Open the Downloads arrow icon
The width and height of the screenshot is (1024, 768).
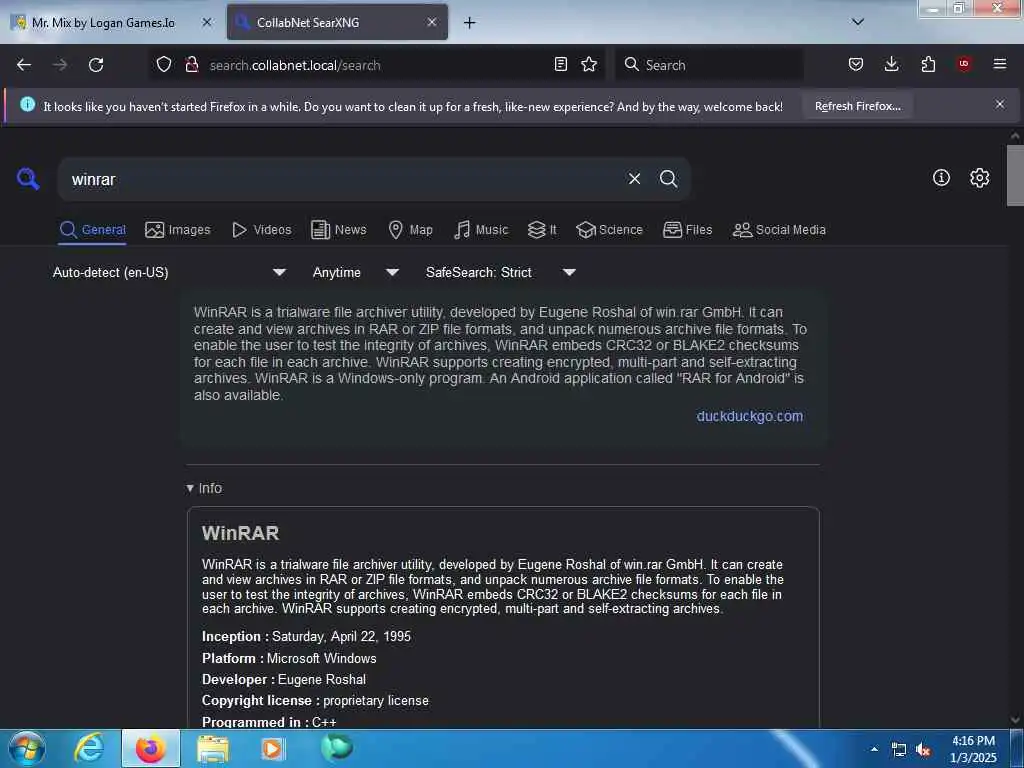click(891, 64)
